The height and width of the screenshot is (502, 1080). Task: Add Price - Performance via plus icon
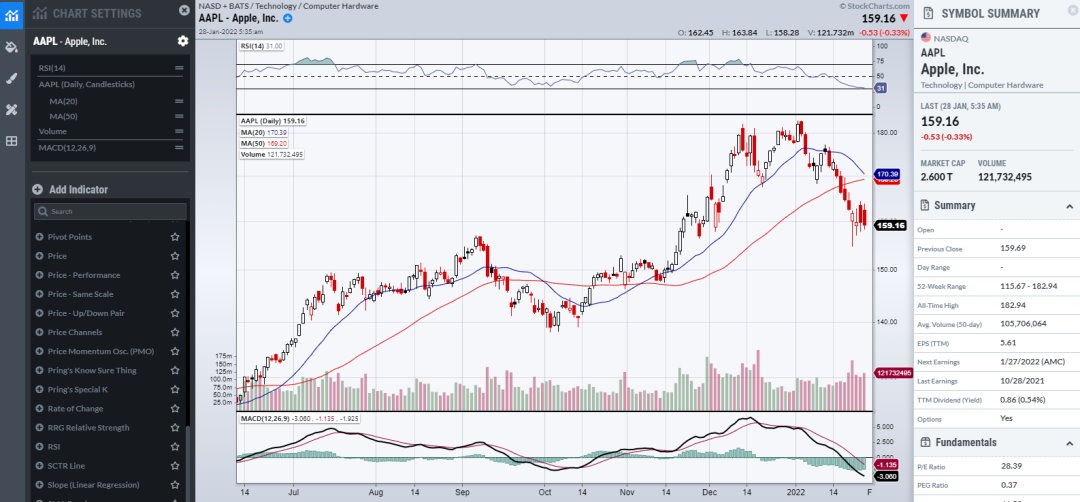click(x=39, y=275)
